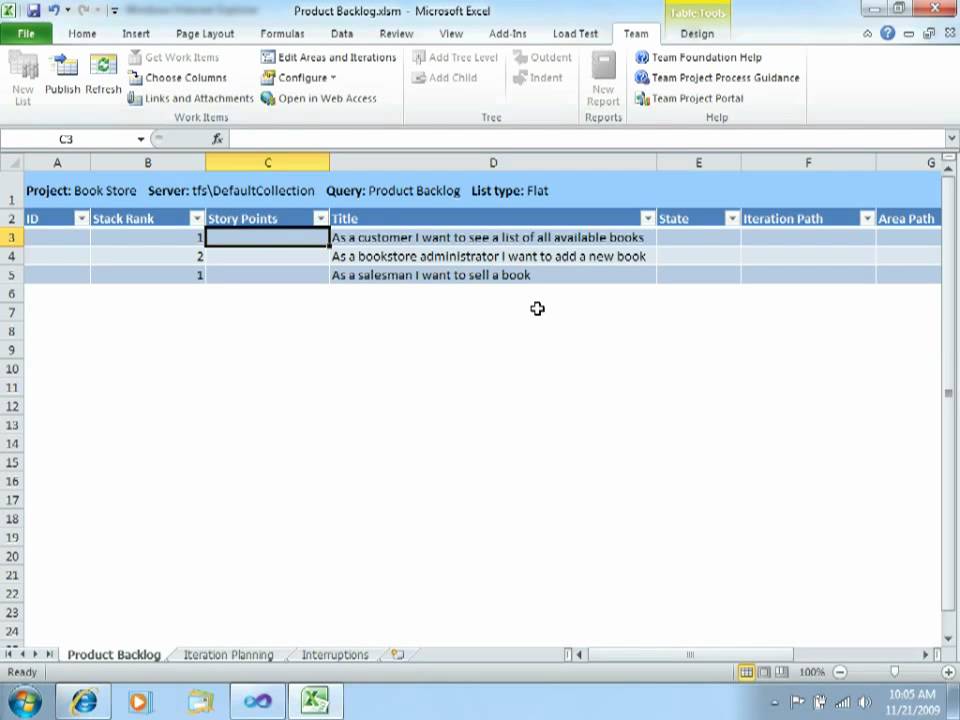Viewport: 960px width, 720px height.
Task: Click the Windows Start button
Action: point(24,702)
